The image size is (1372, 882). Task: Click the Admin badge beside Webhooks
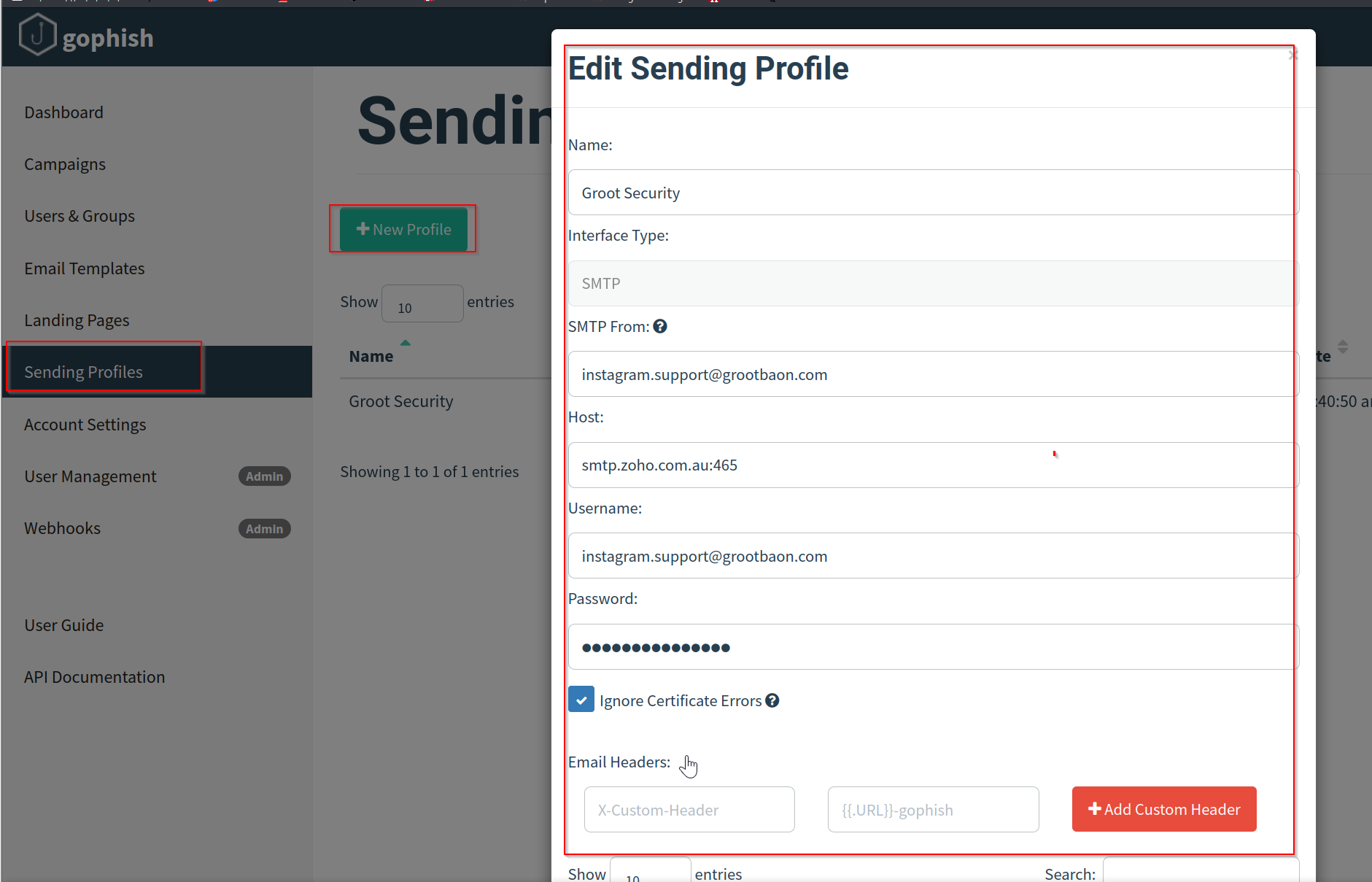point(264,528)
